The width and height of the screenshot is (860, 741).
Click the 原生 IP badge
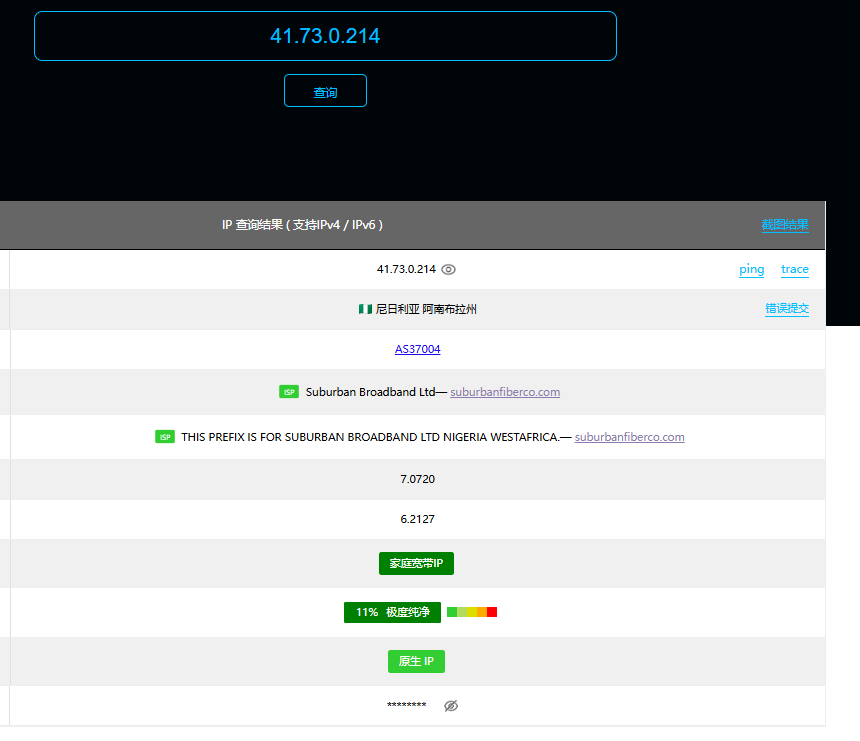416,661
